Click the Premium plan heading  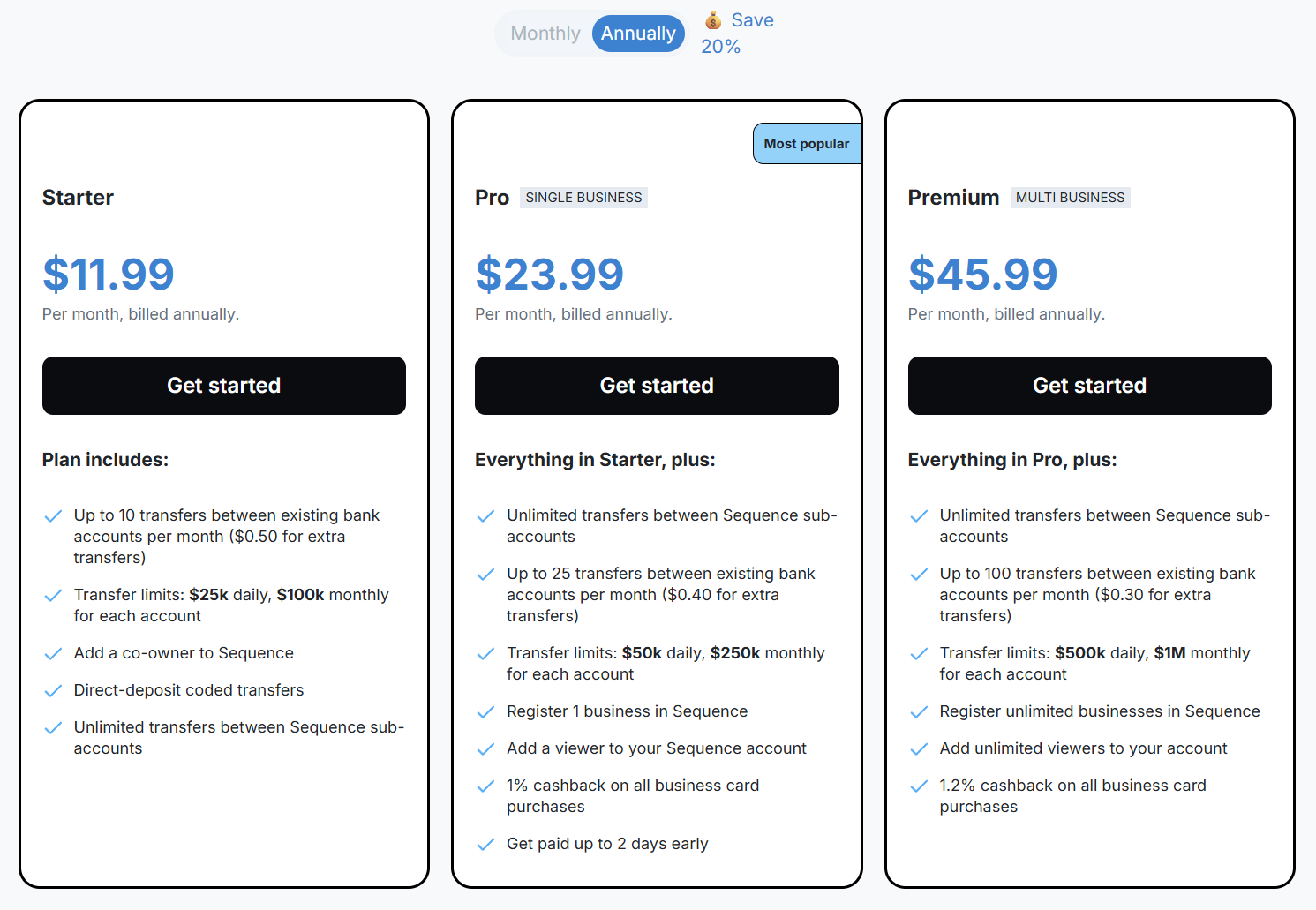click(x=954, y=198)
